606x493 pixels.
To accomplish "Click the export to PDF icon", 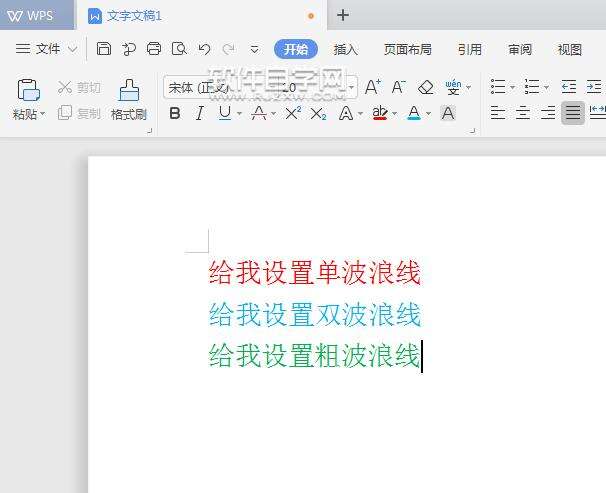I will (129, 49).
